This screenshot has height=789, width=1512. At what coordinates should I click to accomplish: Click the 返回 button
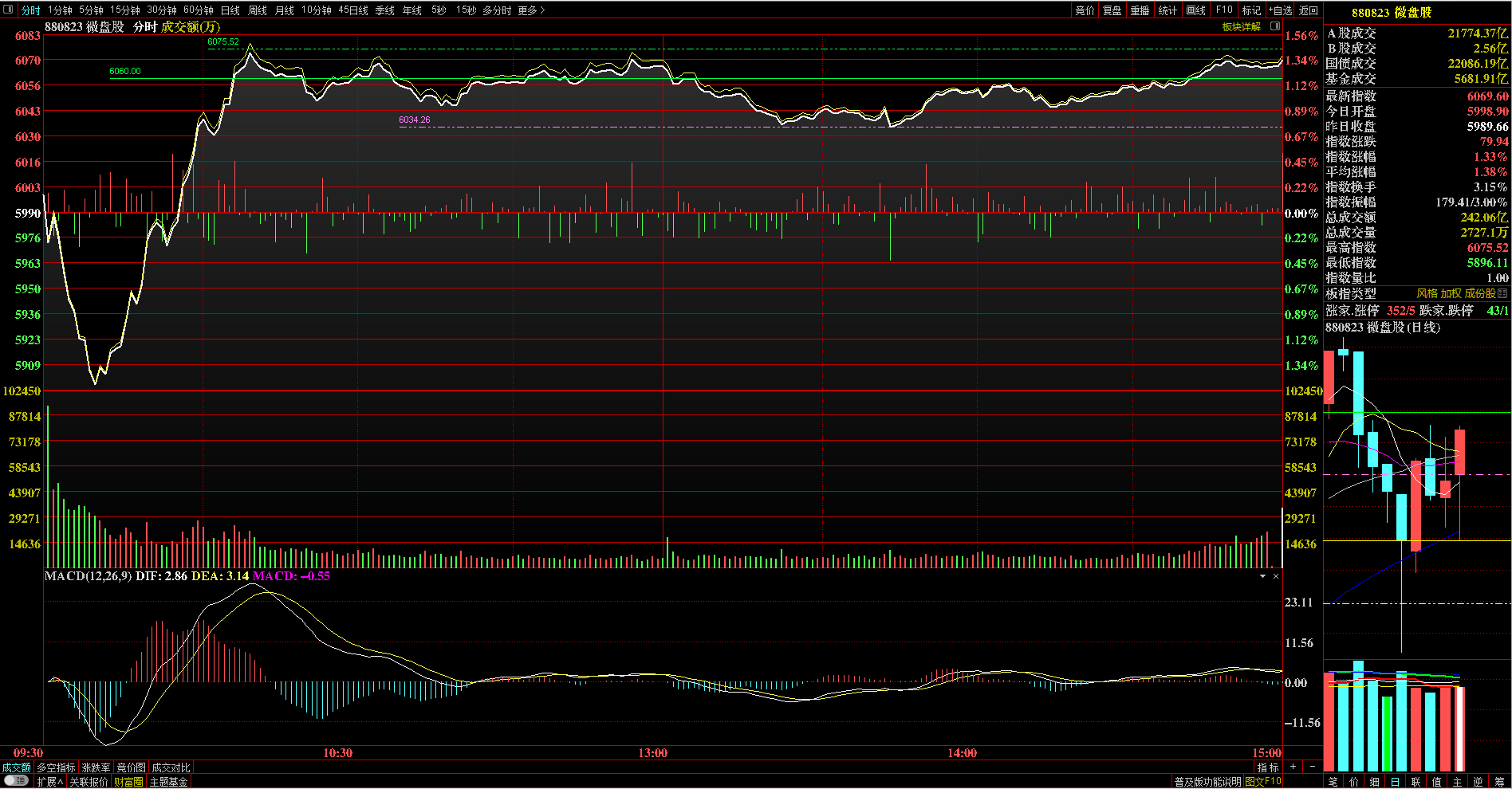(1309, 10)
